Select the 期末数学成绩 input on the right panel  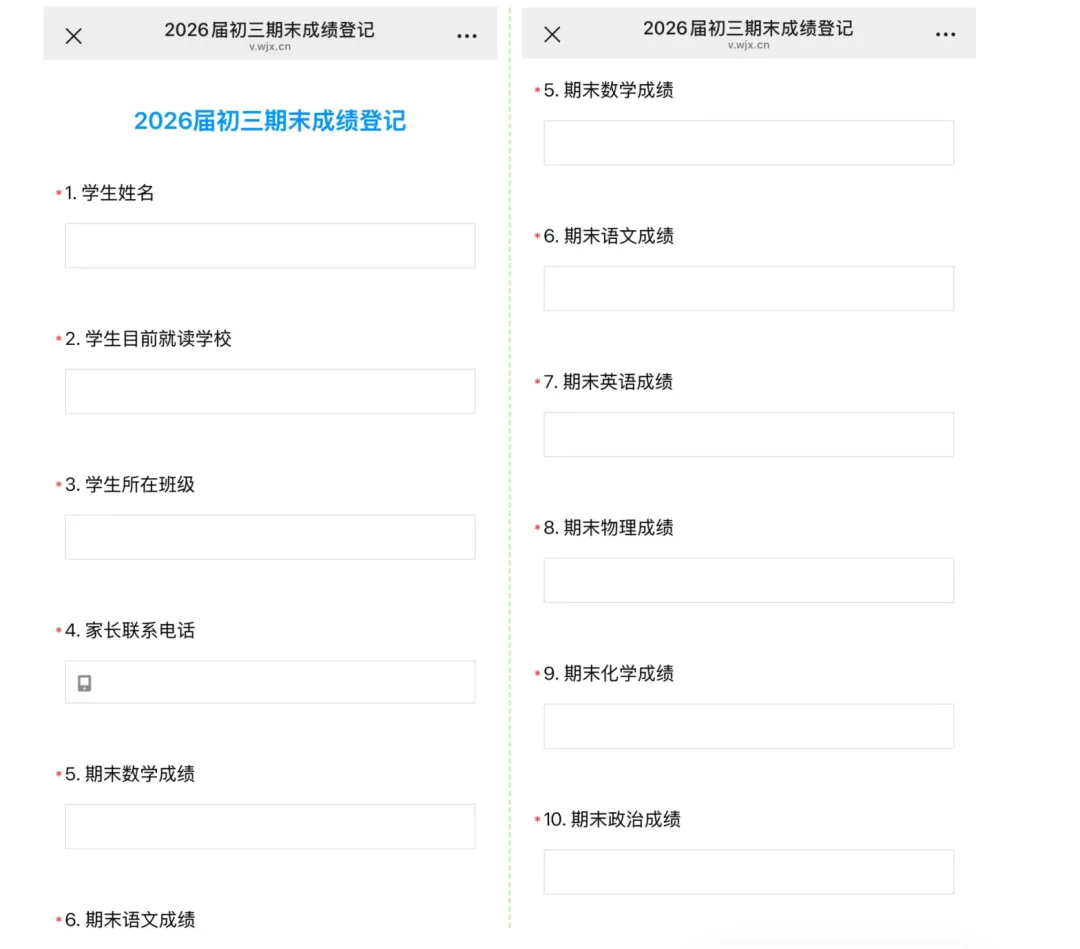pyautogui.click(x=747, y=142)
